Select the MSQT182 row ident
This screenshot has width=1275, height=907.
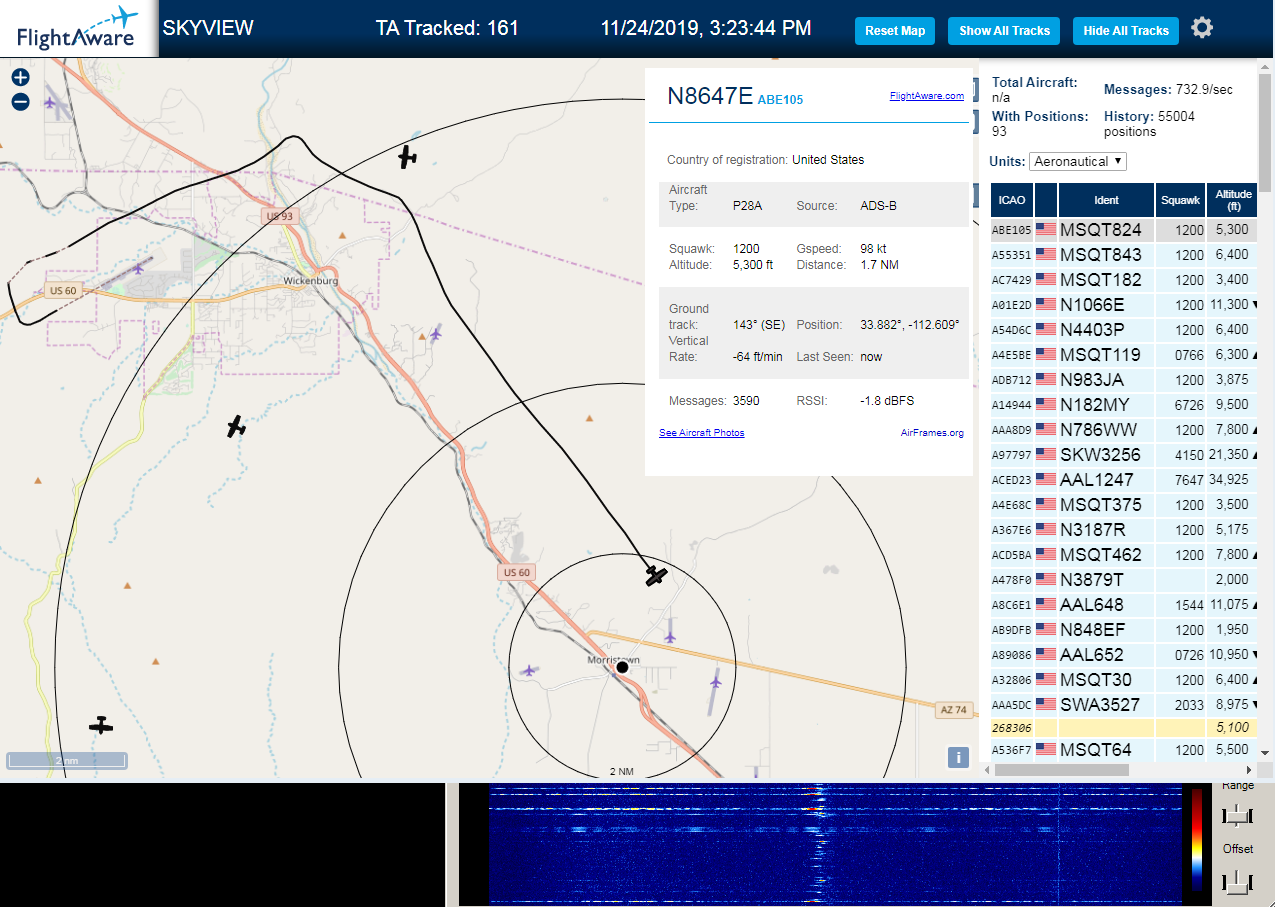[x=1100, y=280]
